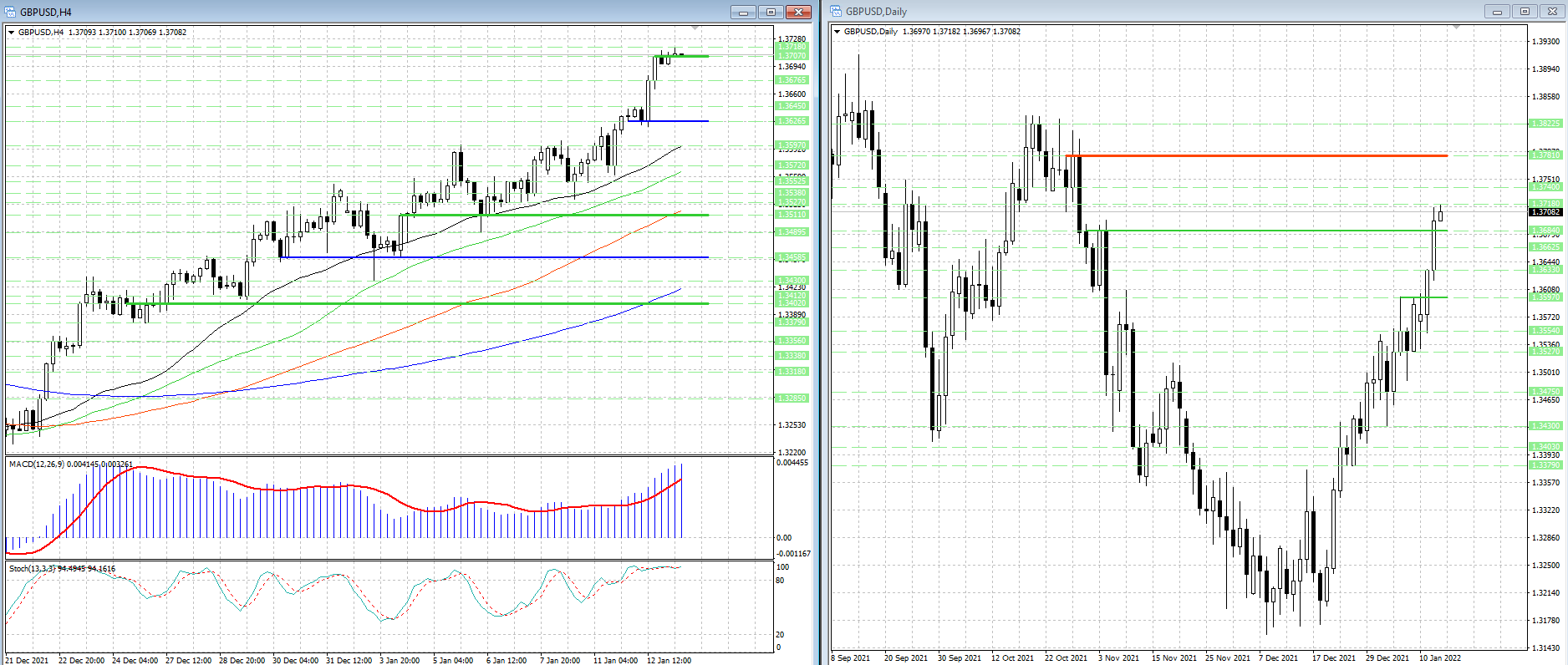Click the 8 Sep 2021 date on Daily axis
The height and width of the screenshot is (665, 1568).
coord(851,658)
